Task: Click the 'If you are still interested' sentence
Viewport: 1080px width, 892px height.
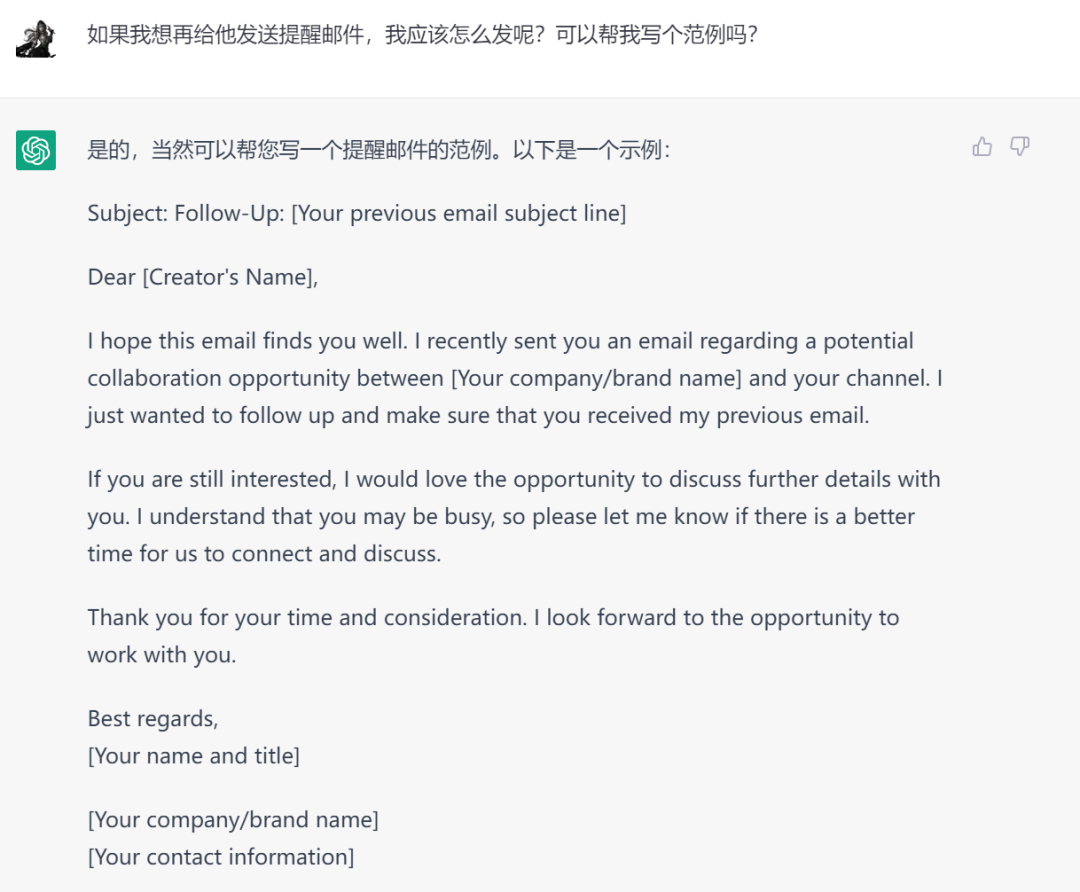Action: point(212,479)
